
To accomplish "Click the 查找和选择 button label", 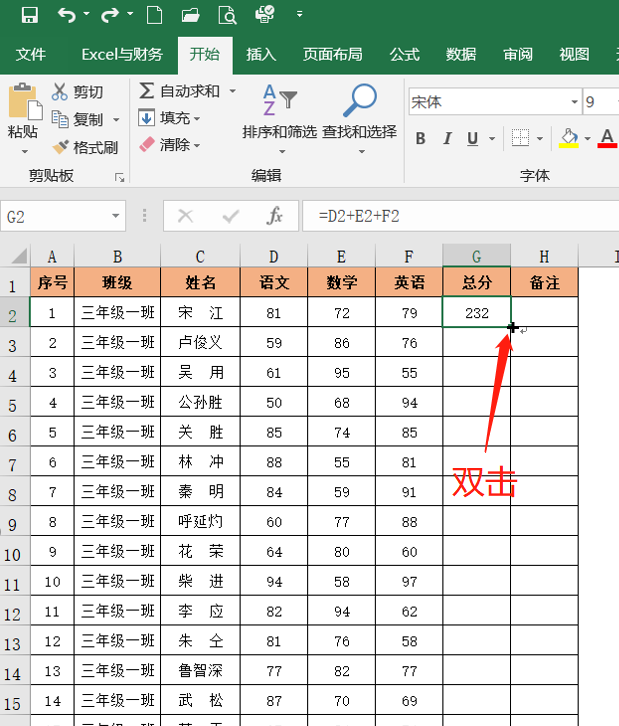I will (x=360, y=132).
